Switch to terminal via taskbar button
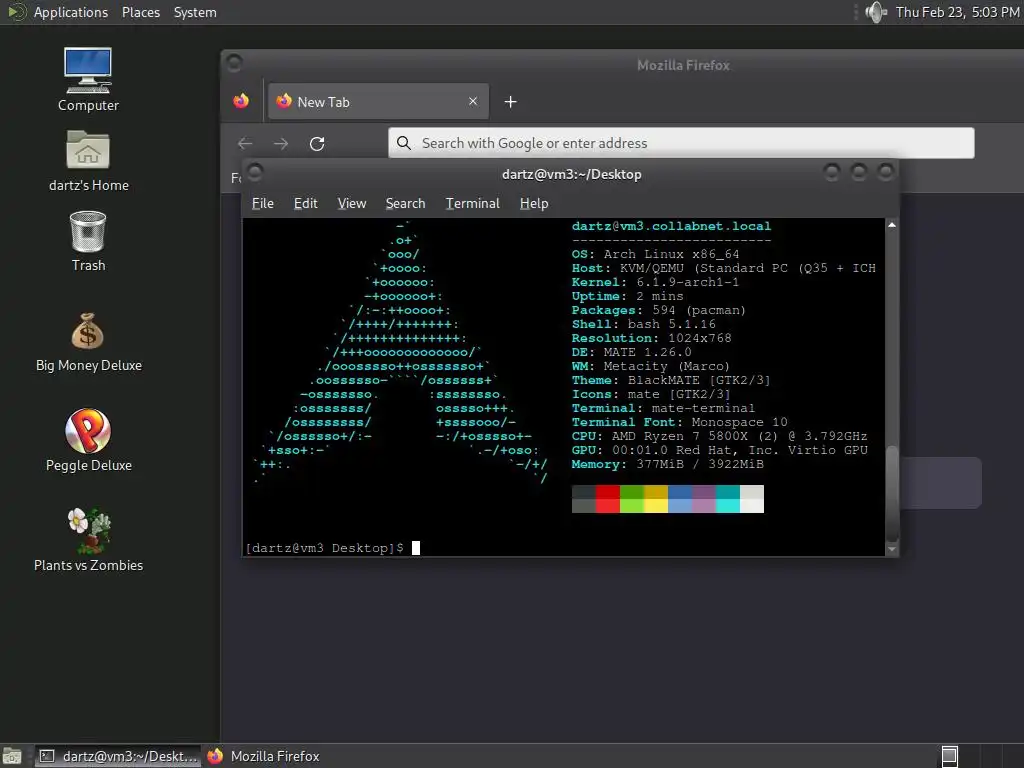The image size is (1024, 768). (x=118, y=756)
